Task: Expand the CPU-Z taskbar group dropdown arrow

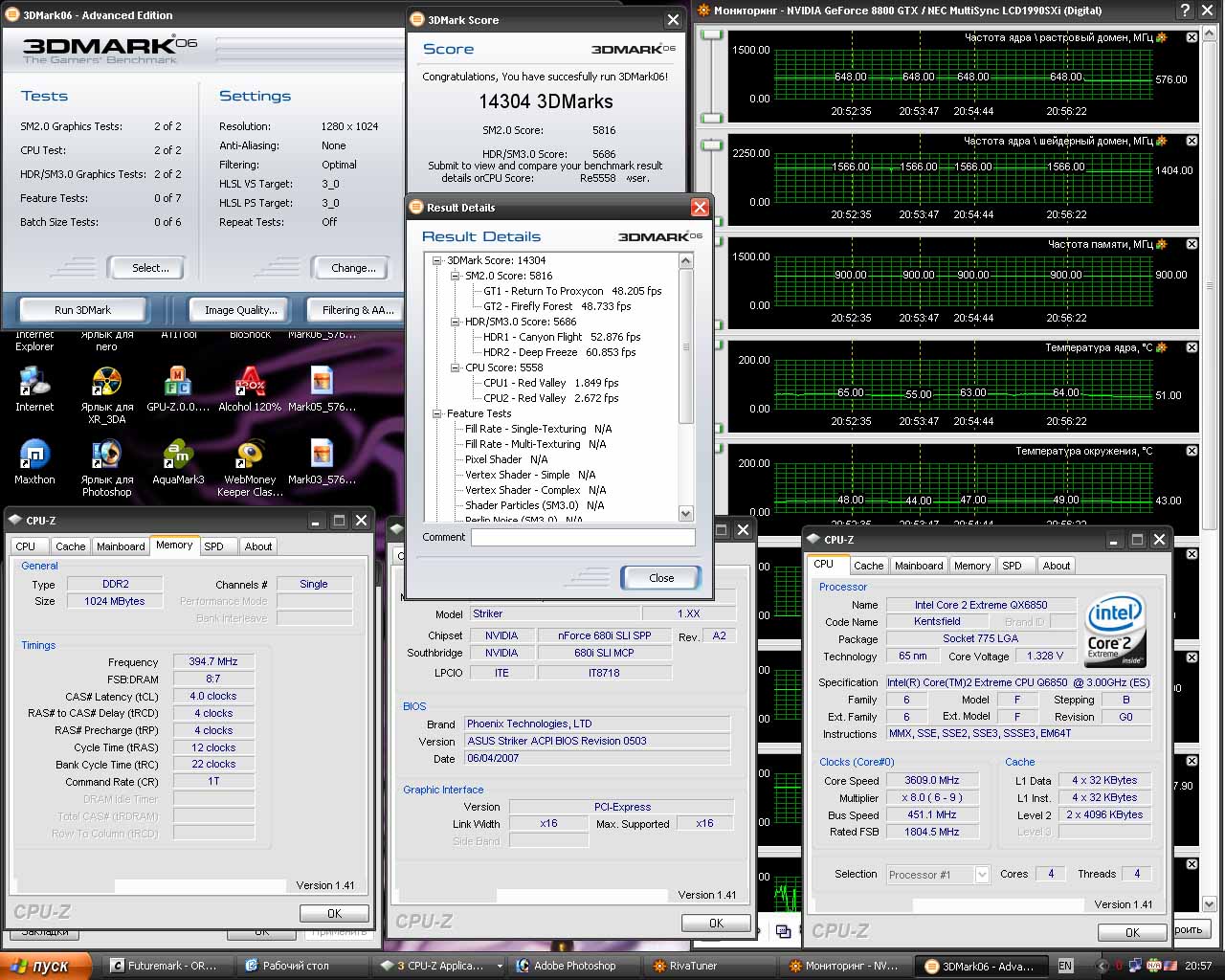Action: click(x=500, y=967)
